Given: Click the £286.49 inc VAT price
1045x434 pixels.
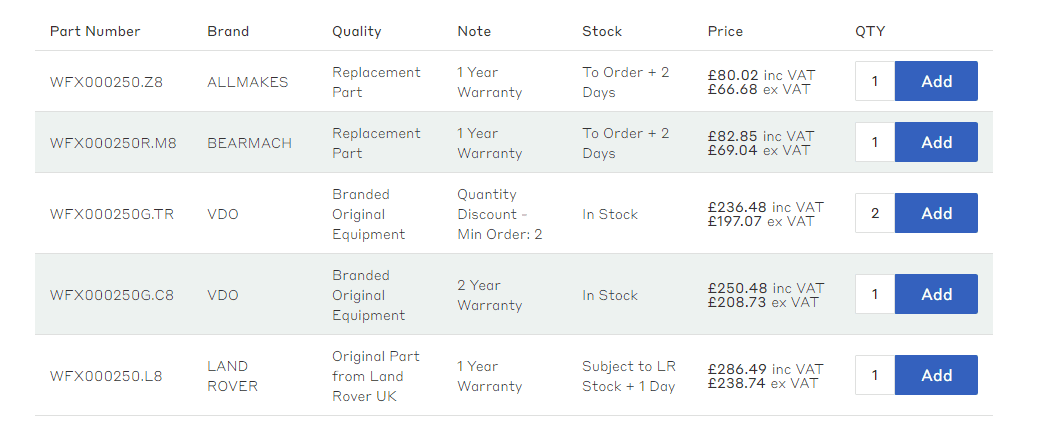Looking at the screenshot, I should coord(765,369).
